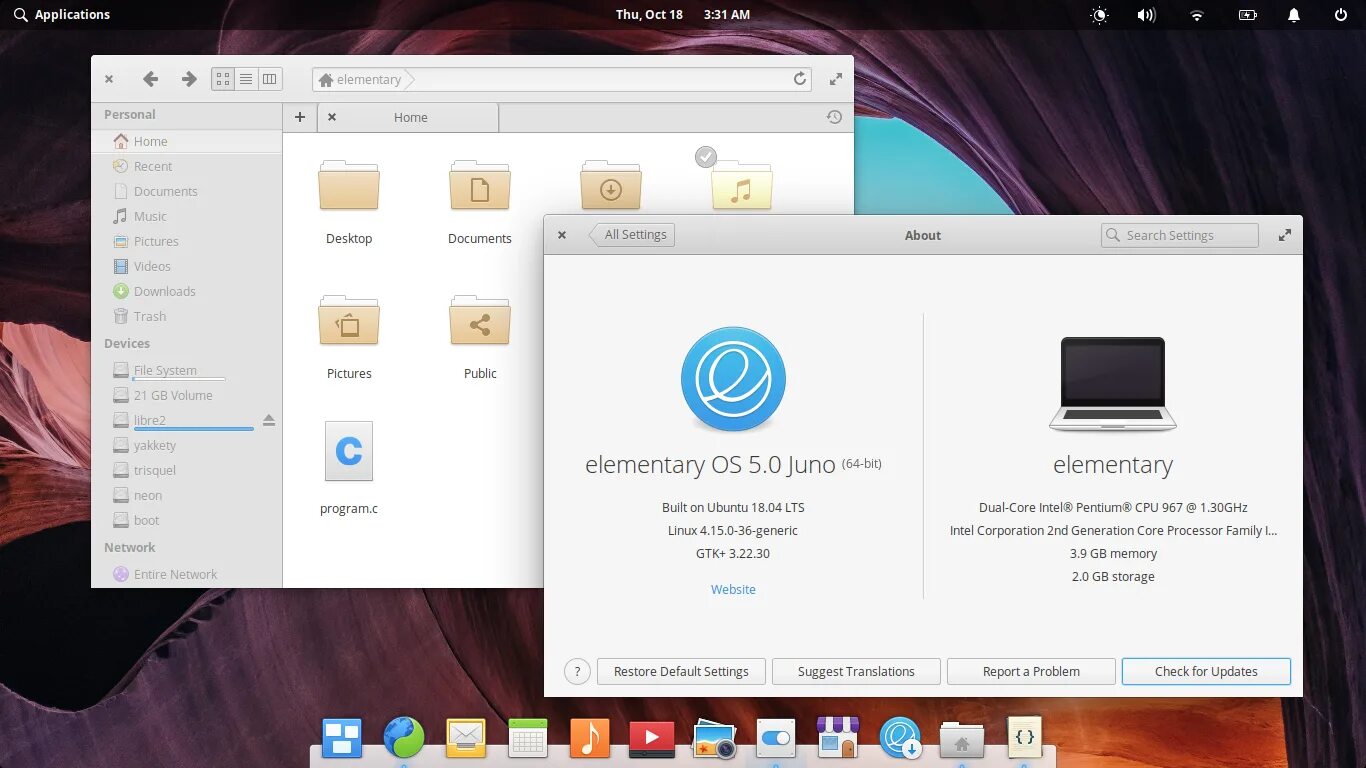Screen dimensions: 1366x768
Task: Open Videos in Files sidebar
Action: click(187, 266)
